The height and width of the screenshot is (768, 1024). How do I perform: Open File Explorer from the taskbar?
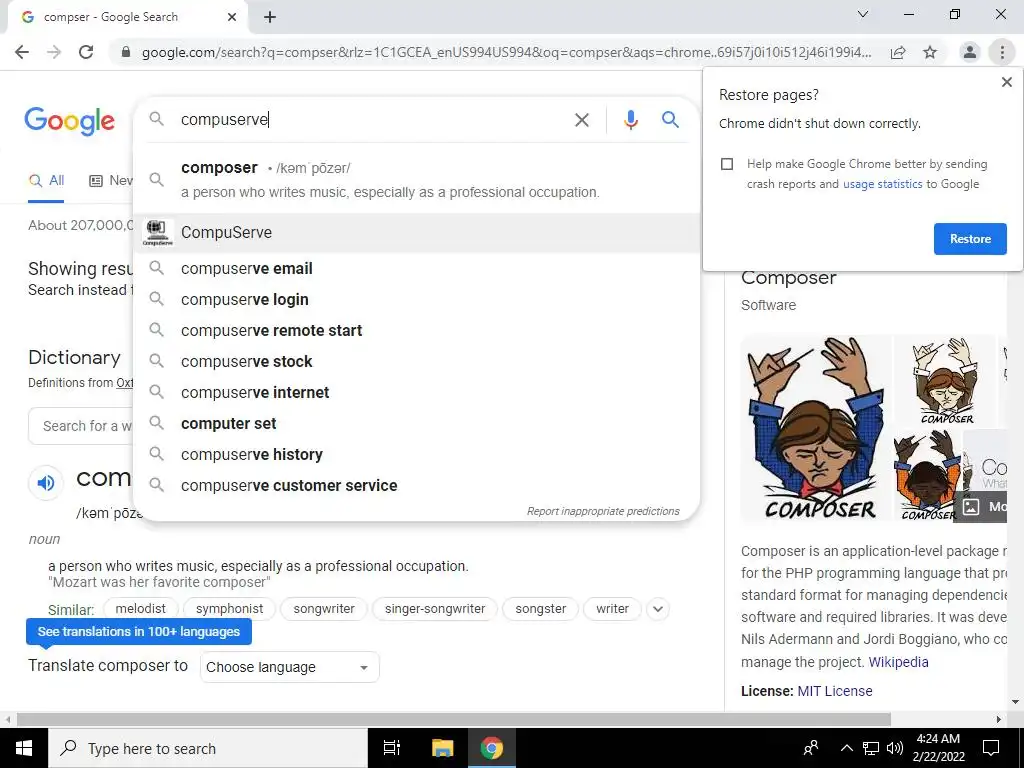[x=442, y=748]
